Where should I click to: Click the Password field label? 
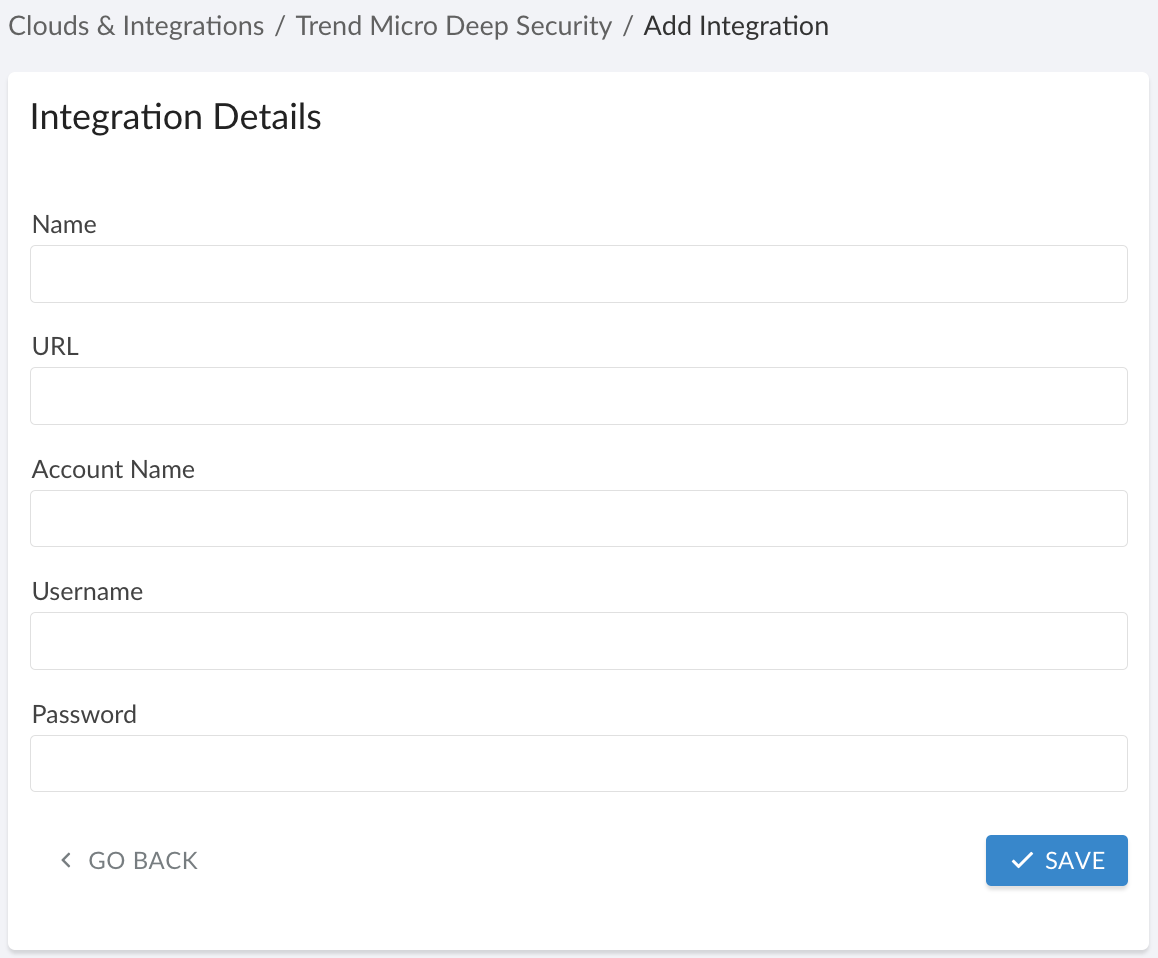[x=84, y=714]
